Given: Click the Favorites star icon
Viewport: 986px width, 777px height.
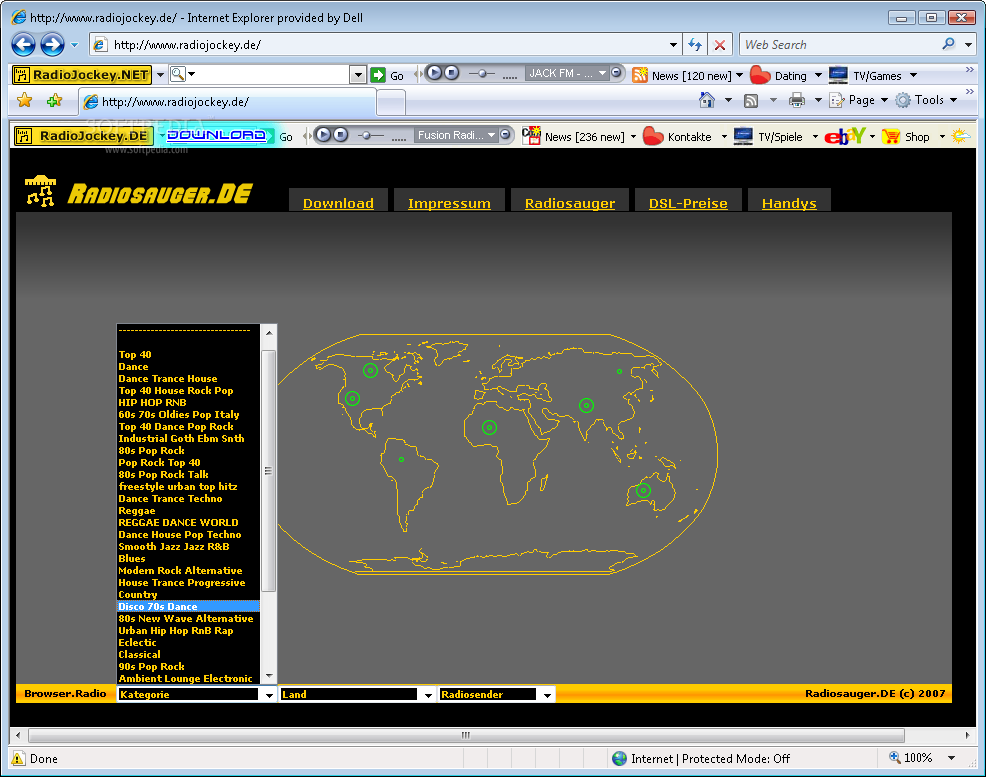Looking at the screenshot, I should [25, 100].
